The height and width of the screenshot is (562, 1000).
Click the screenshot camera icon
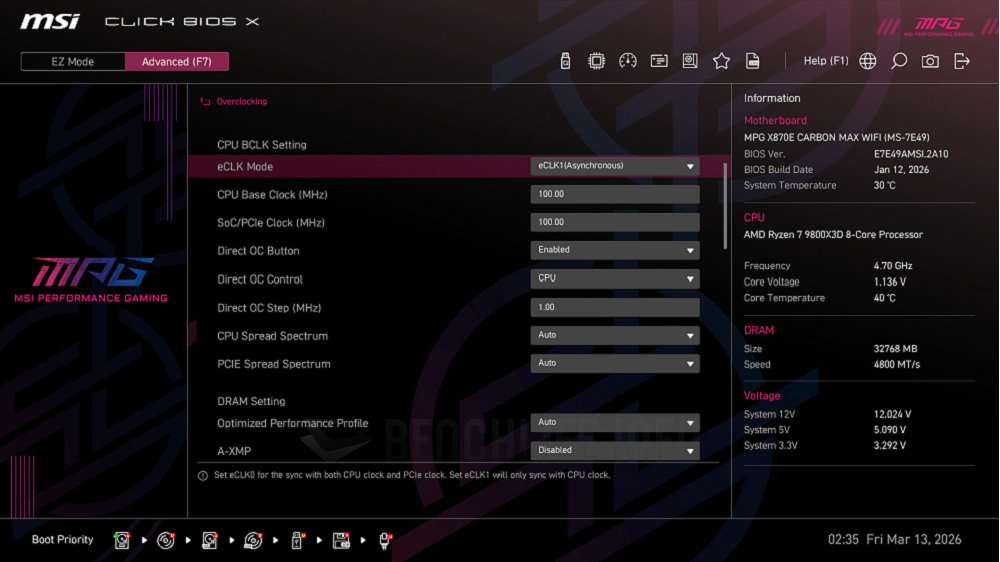pos(930,61)
